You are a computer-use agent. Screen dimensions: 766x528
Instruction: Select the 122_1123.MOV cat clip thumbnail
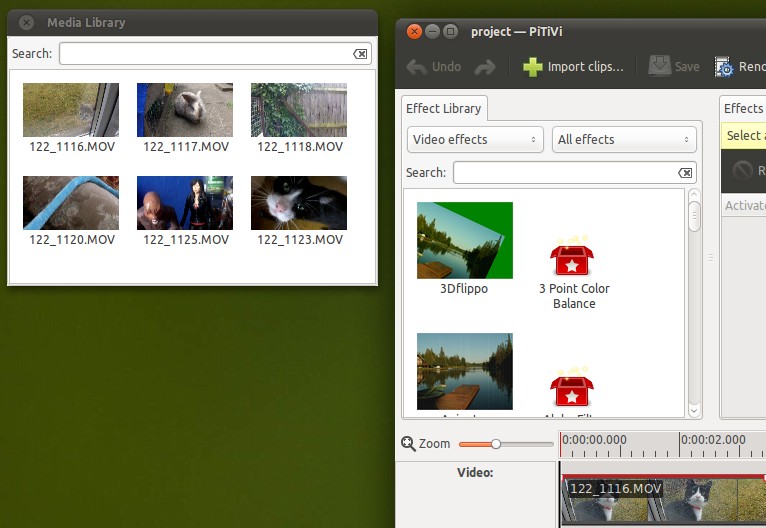tap(298, 203)
